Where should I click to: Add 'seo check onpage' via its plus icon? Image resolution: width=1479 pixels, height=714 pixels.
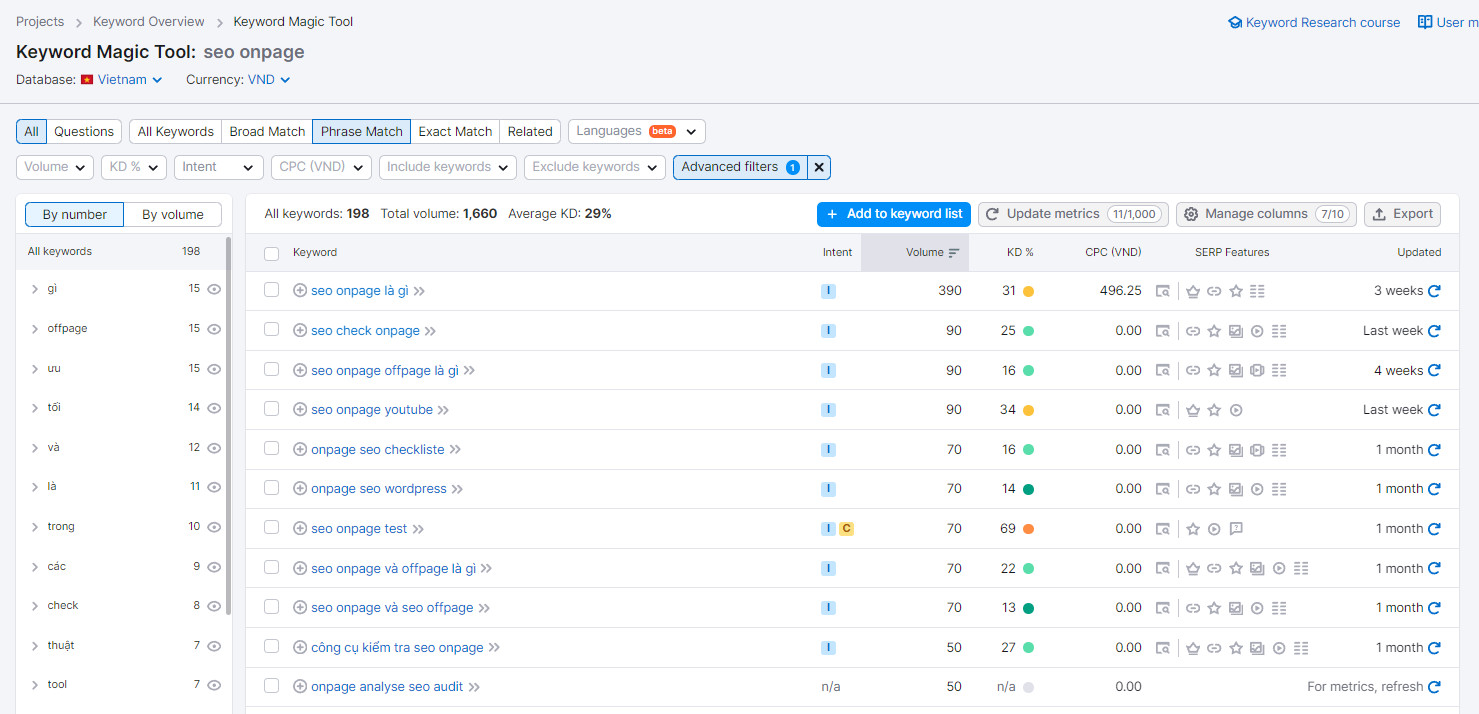[x=300, y=330]
